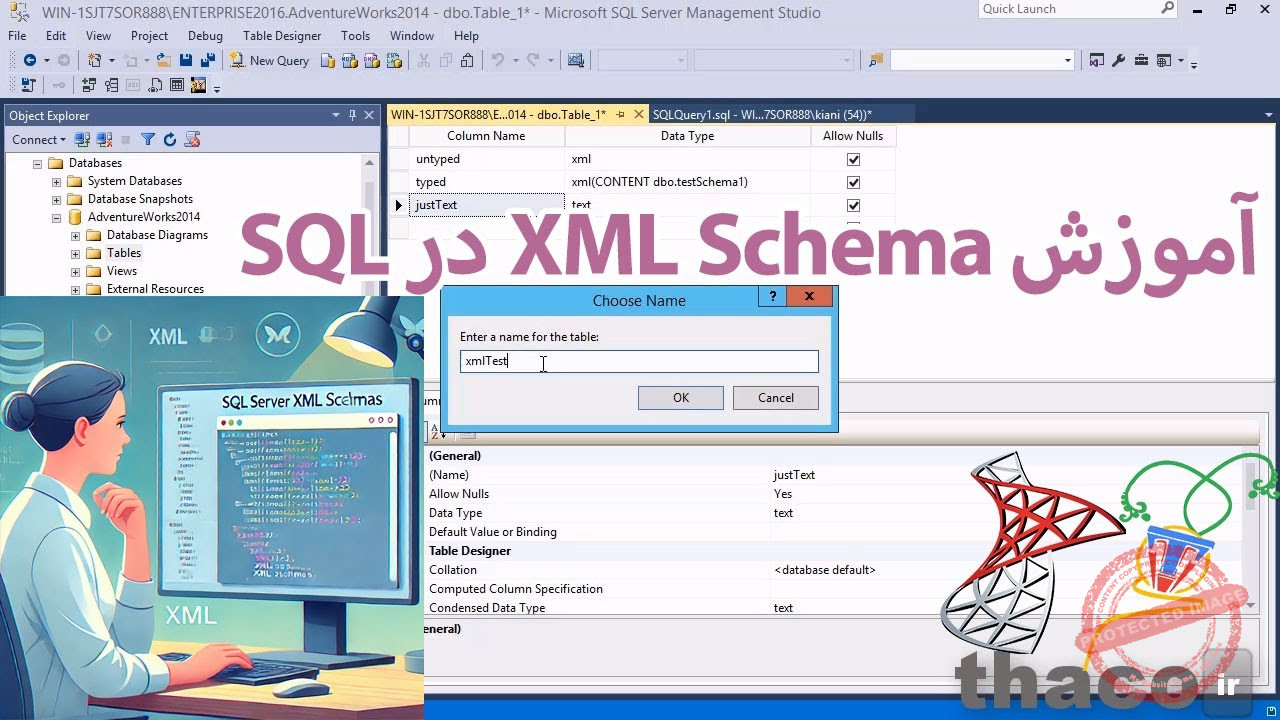Click the Undo icon on the toolbar
The image size is (1280, 720).
pos(495,60)
